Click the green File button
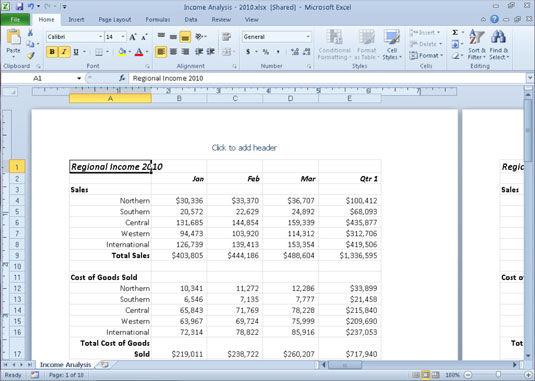 point(15,20)
